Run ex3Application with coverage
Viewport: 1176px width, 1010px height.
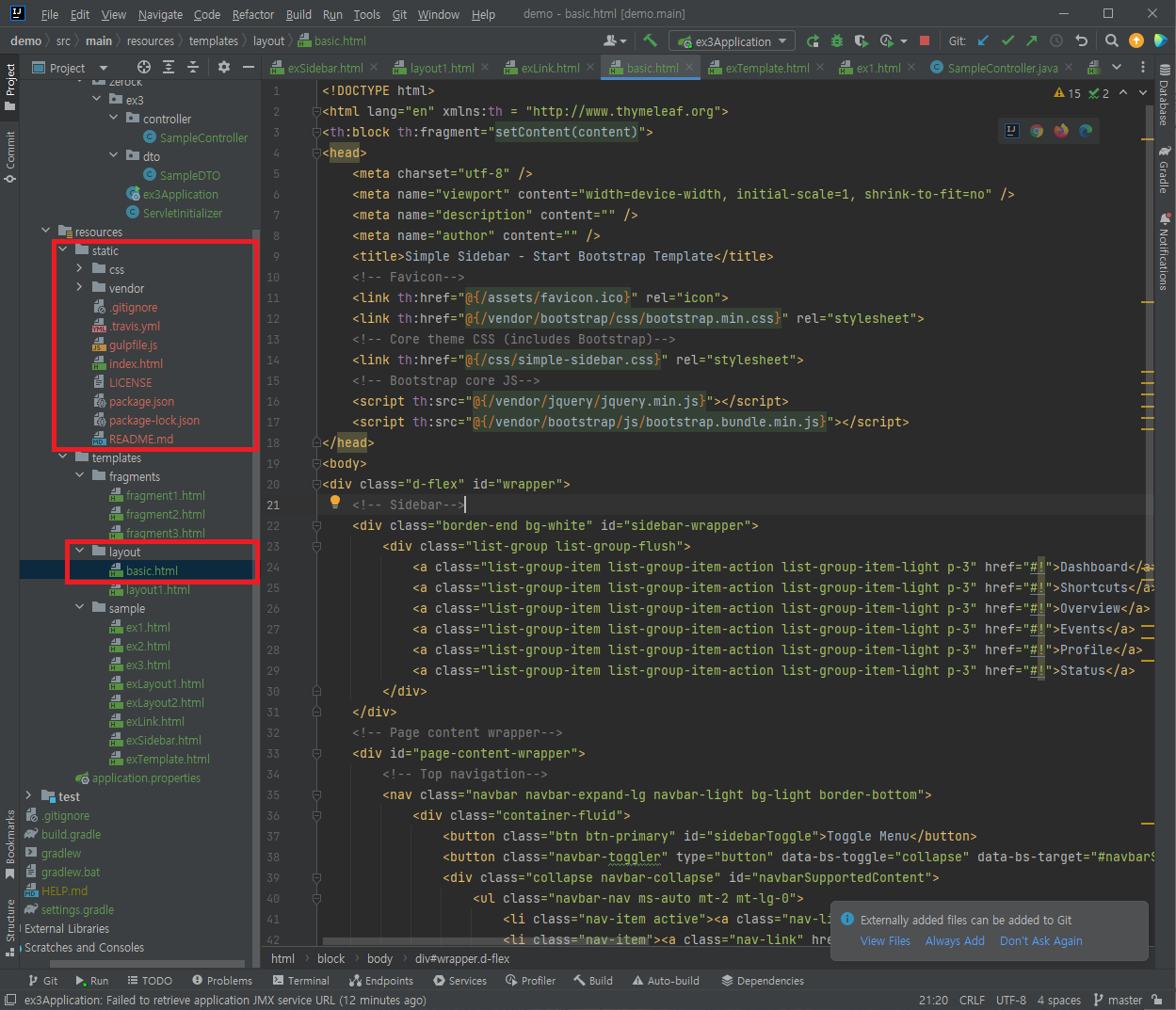(861, 40)
